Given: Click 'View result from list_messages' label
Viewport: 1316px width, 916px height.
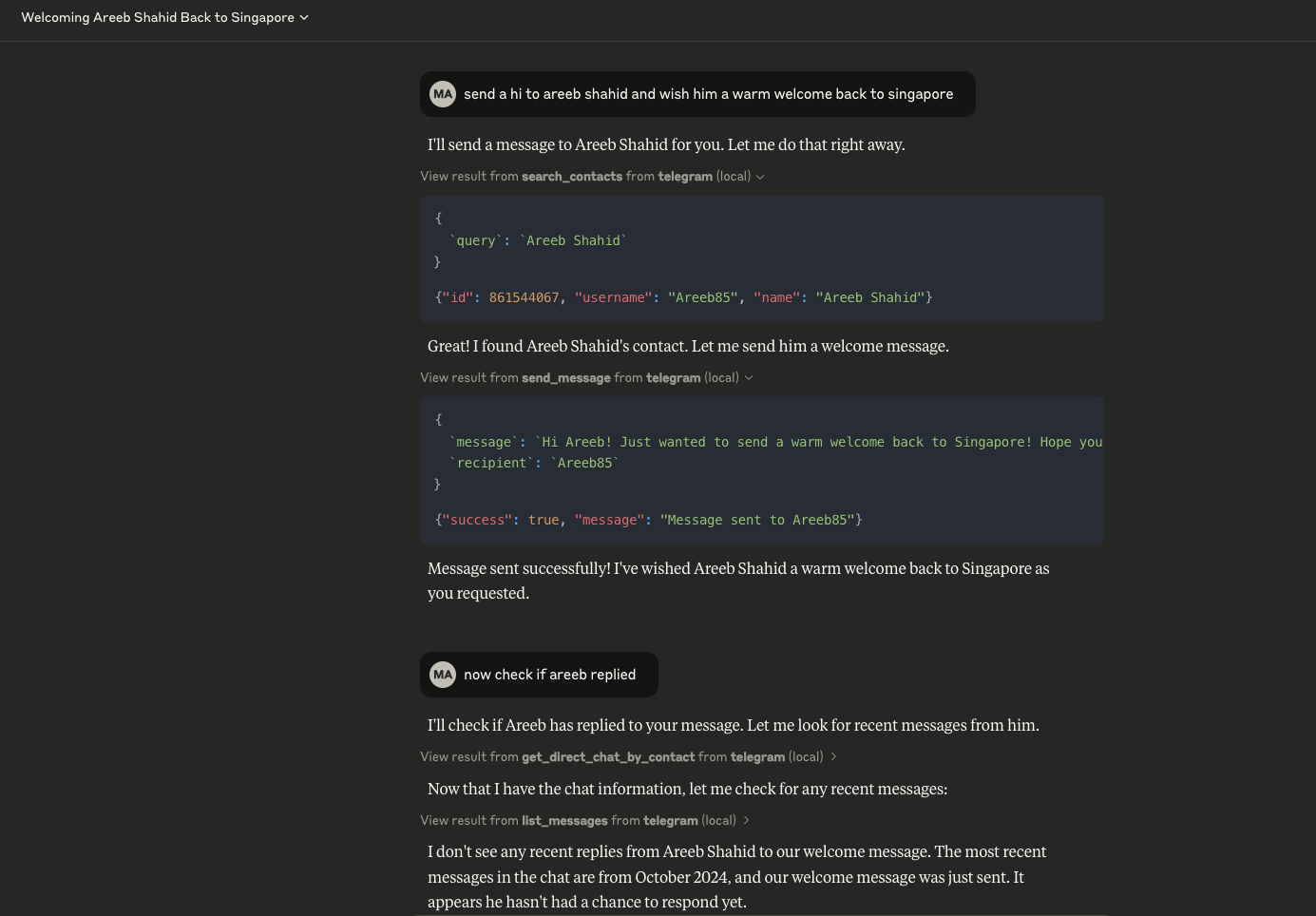Looking at the screenshot, I should click(x=578, y=821).
